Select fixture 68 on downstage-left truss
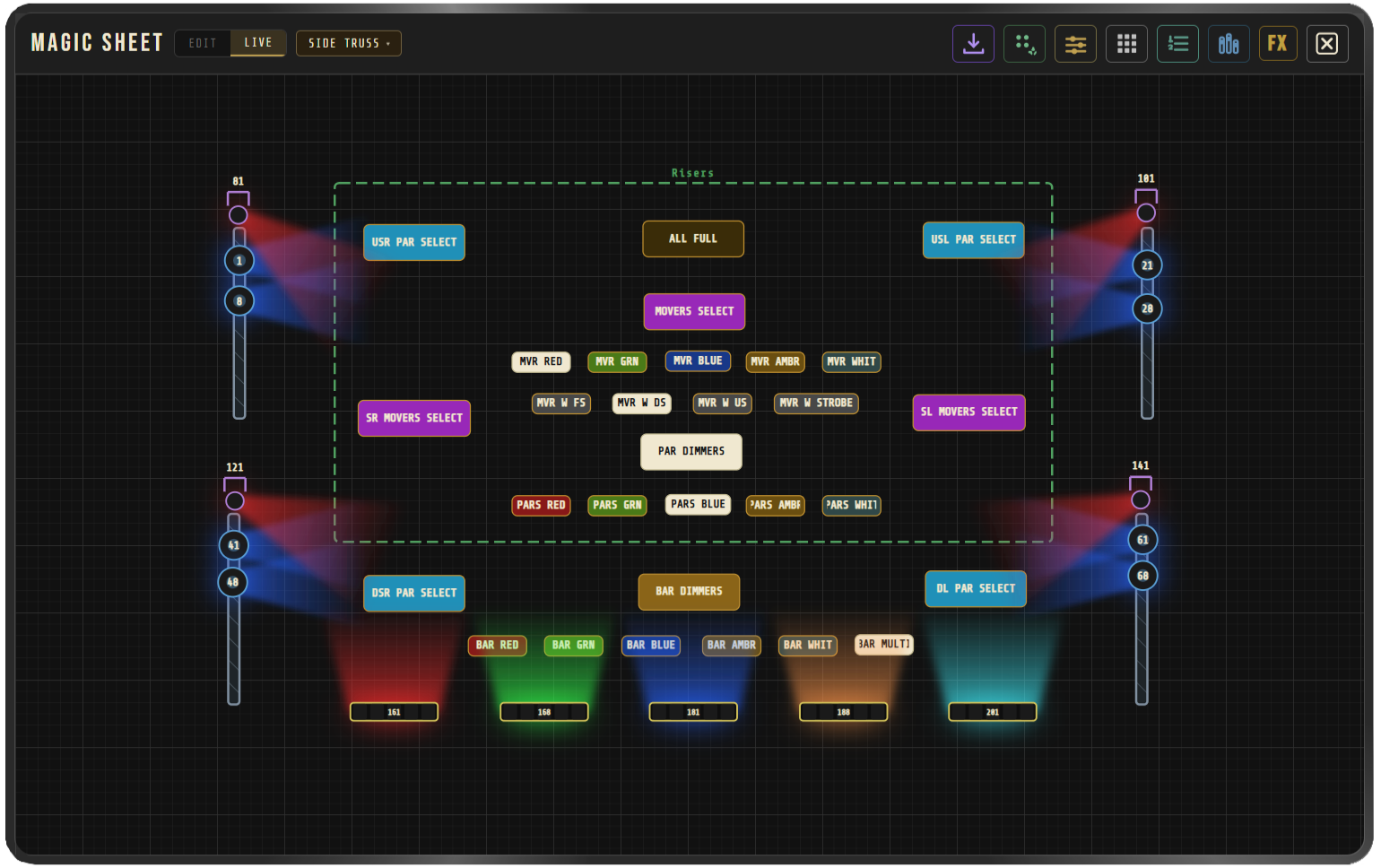 pyautogui.click(x=1142, y=576)
